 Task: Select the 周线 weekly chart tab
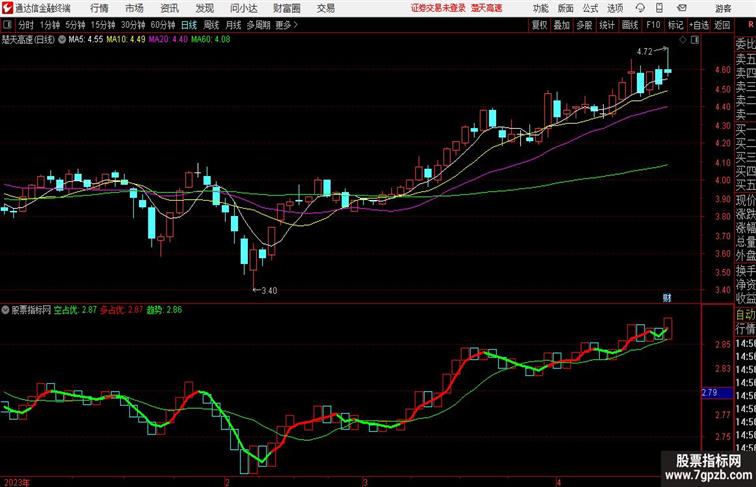click(211, 25)
